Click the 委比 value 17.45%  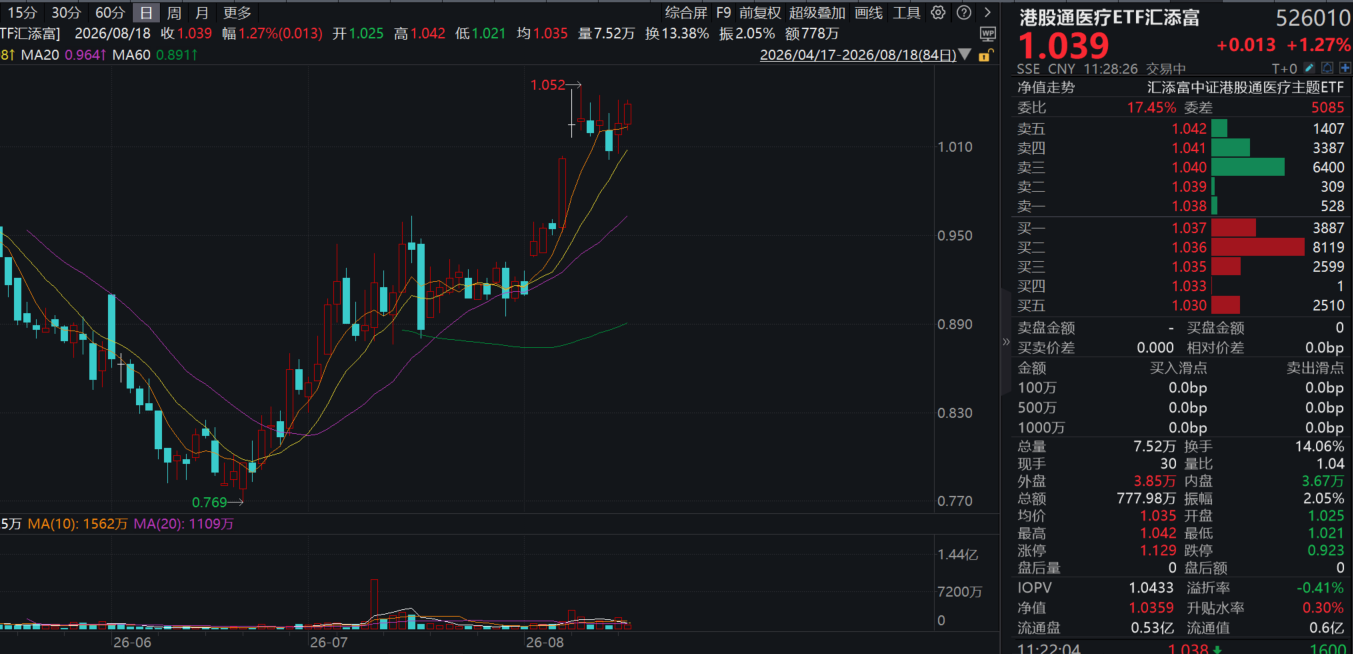point(1152,107)
